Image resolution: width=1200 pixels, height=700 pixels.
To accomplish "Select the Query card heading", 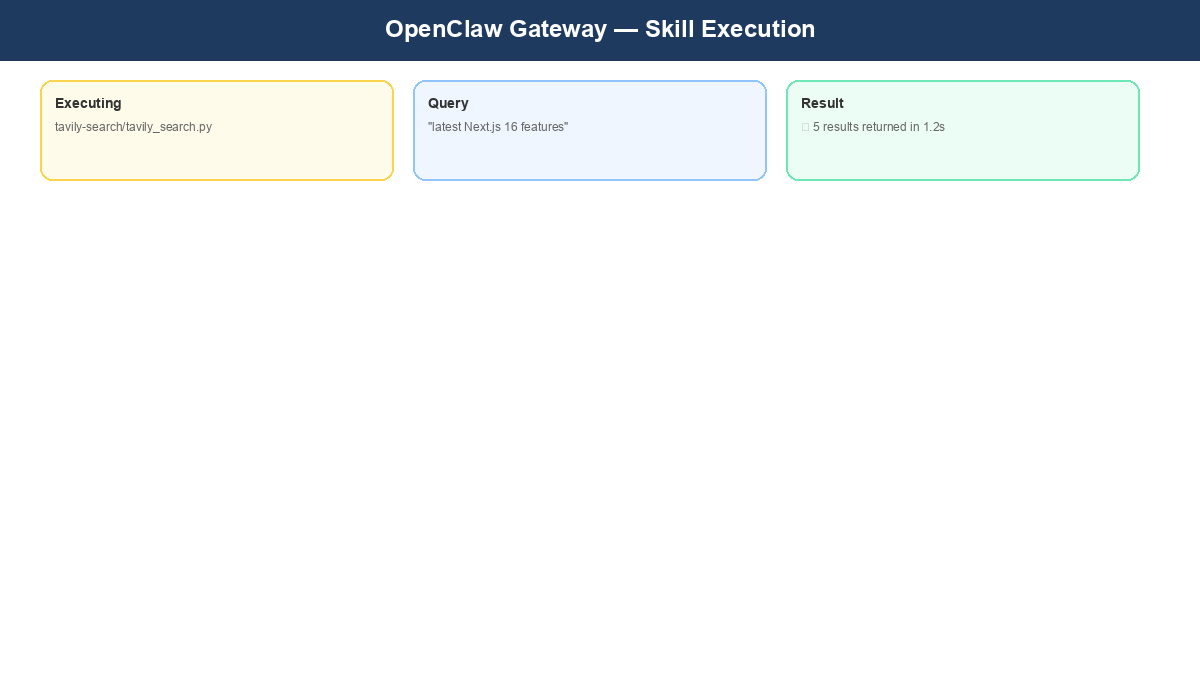I will coord(448,103).
